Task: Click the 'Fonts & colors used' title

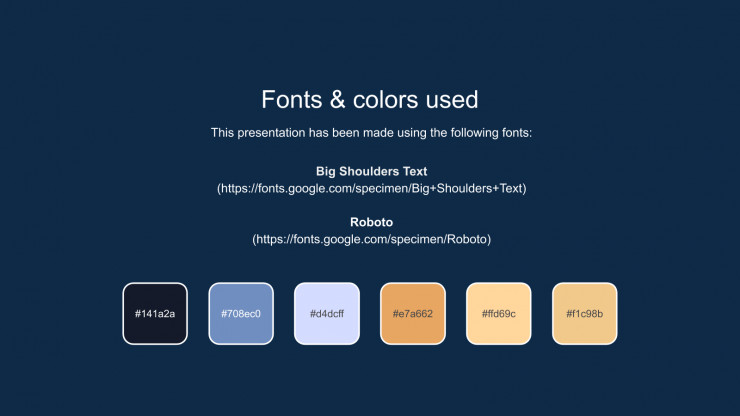Action: (370, 100)
